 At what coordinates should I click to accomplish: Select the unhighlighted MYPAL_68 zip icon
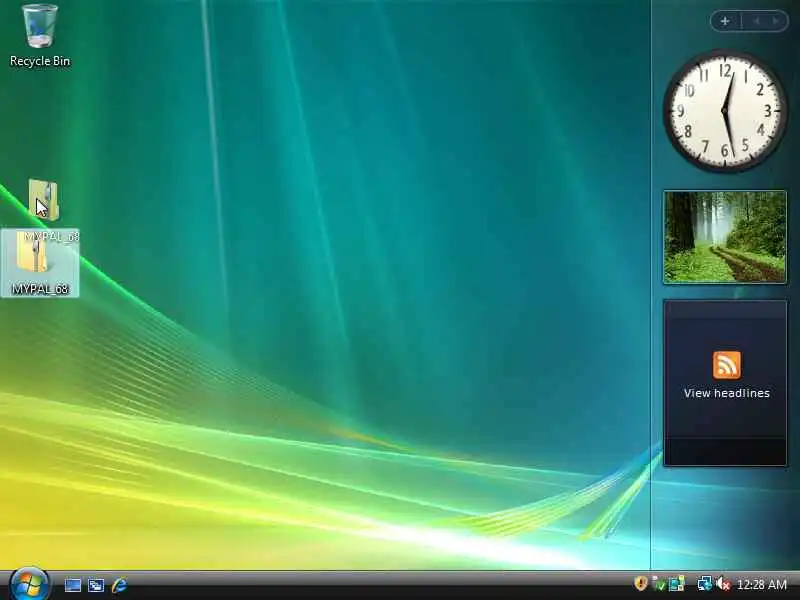coord(44,200)
